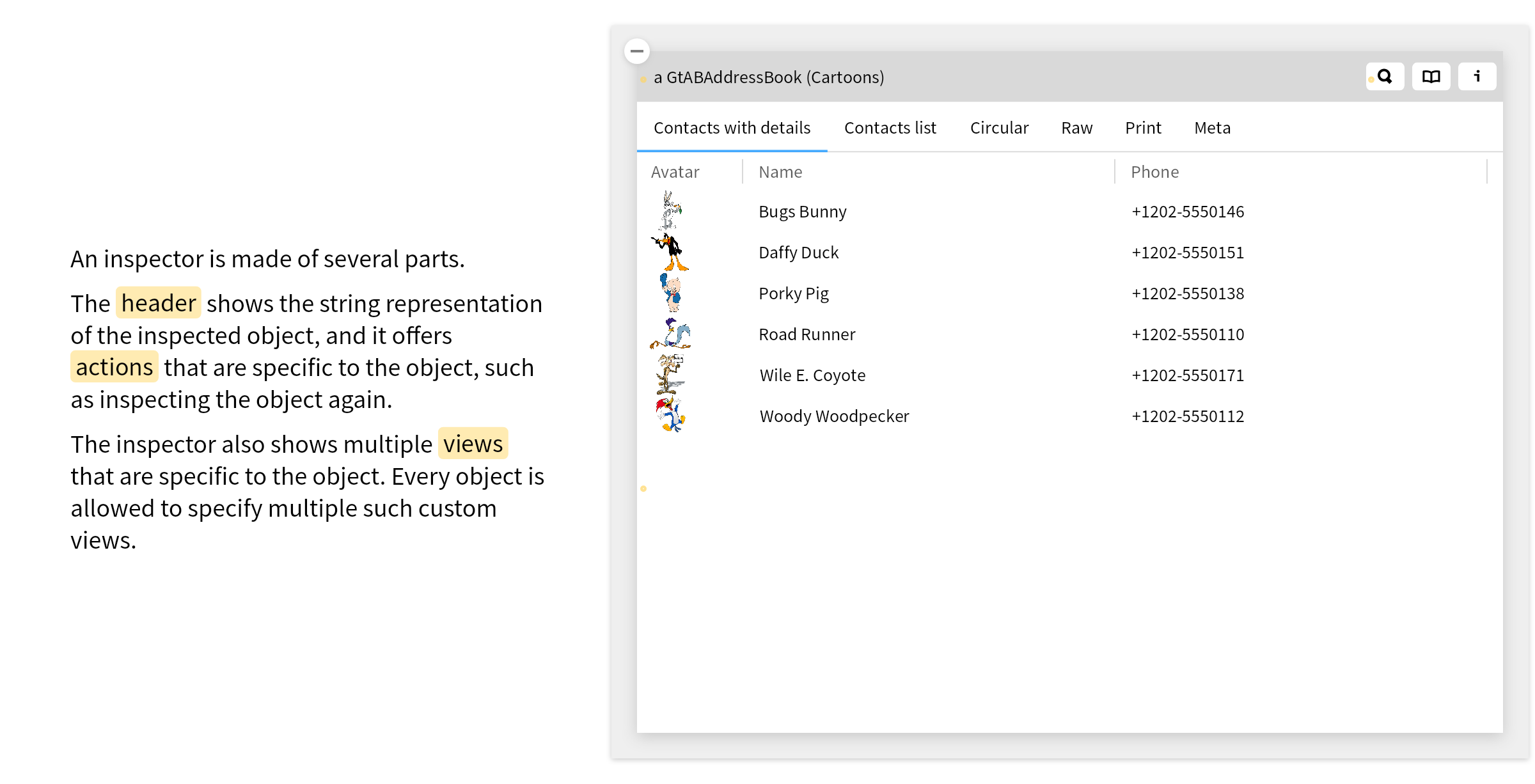Click the magnifier inspect icon in header

point(1385,77)
